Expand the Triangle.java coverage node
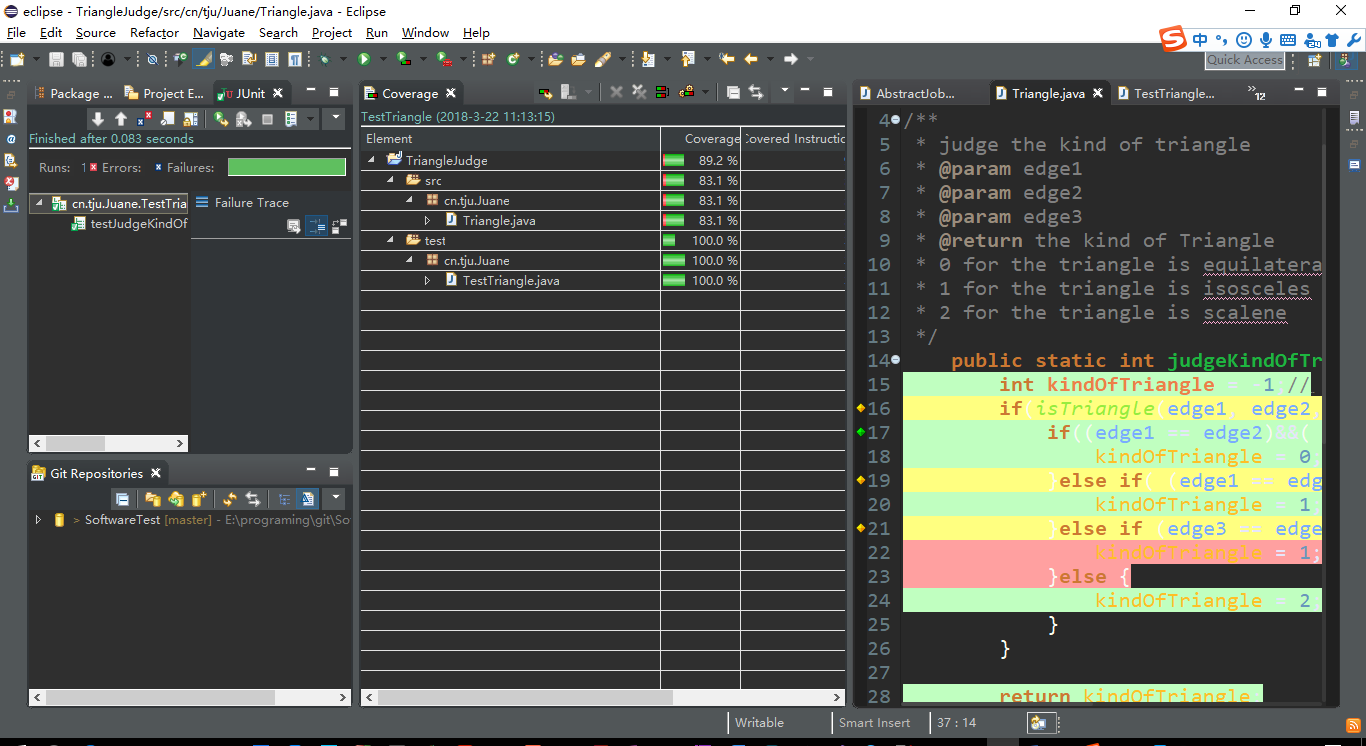Screen dimensions: 1366x746 pos(427,221)
